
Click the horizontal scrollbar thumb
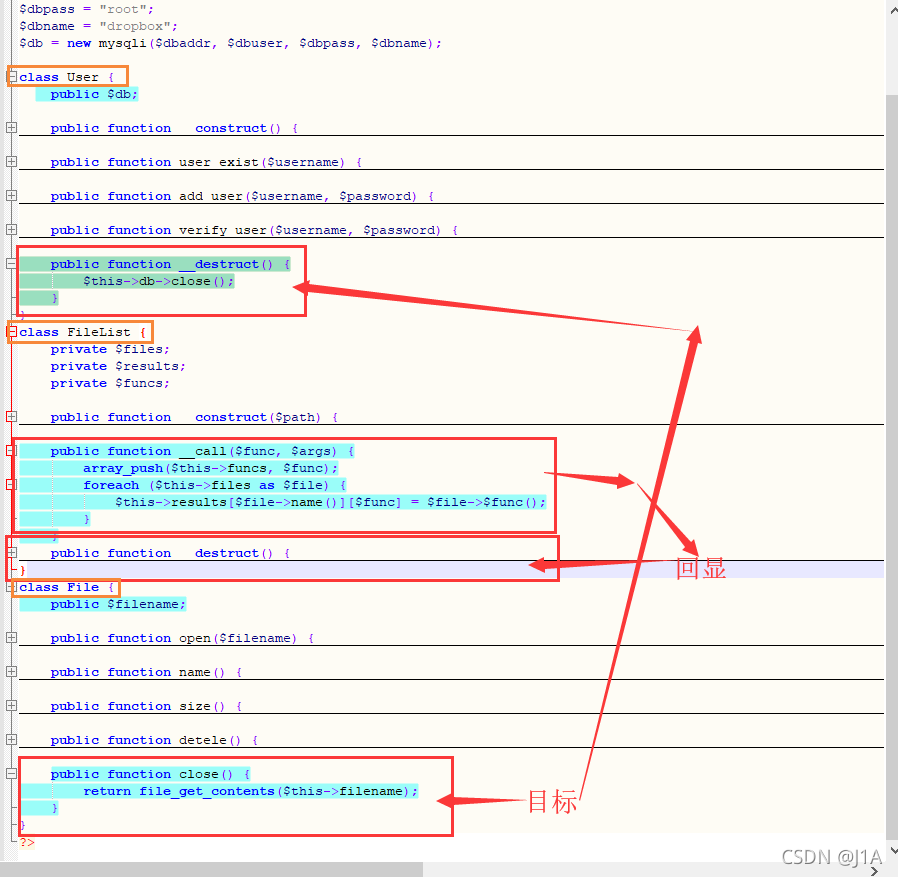tap(211, 870)
